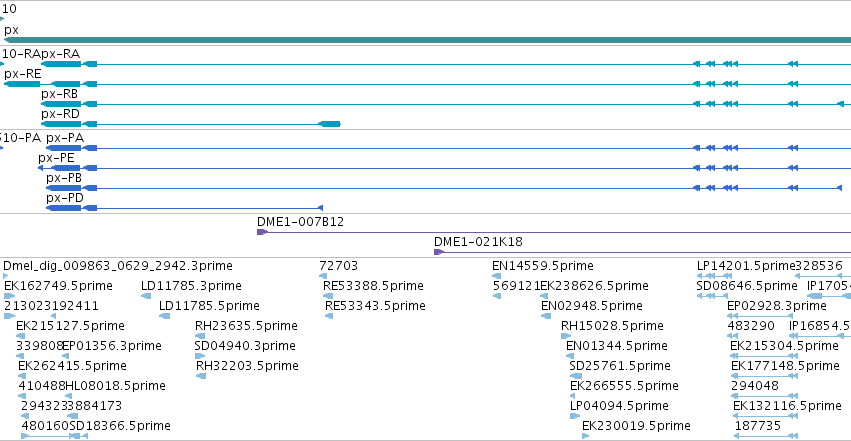851x441 pixels.
Task: Select the SD08646.5prime EST label
Action: coord(747,286)
